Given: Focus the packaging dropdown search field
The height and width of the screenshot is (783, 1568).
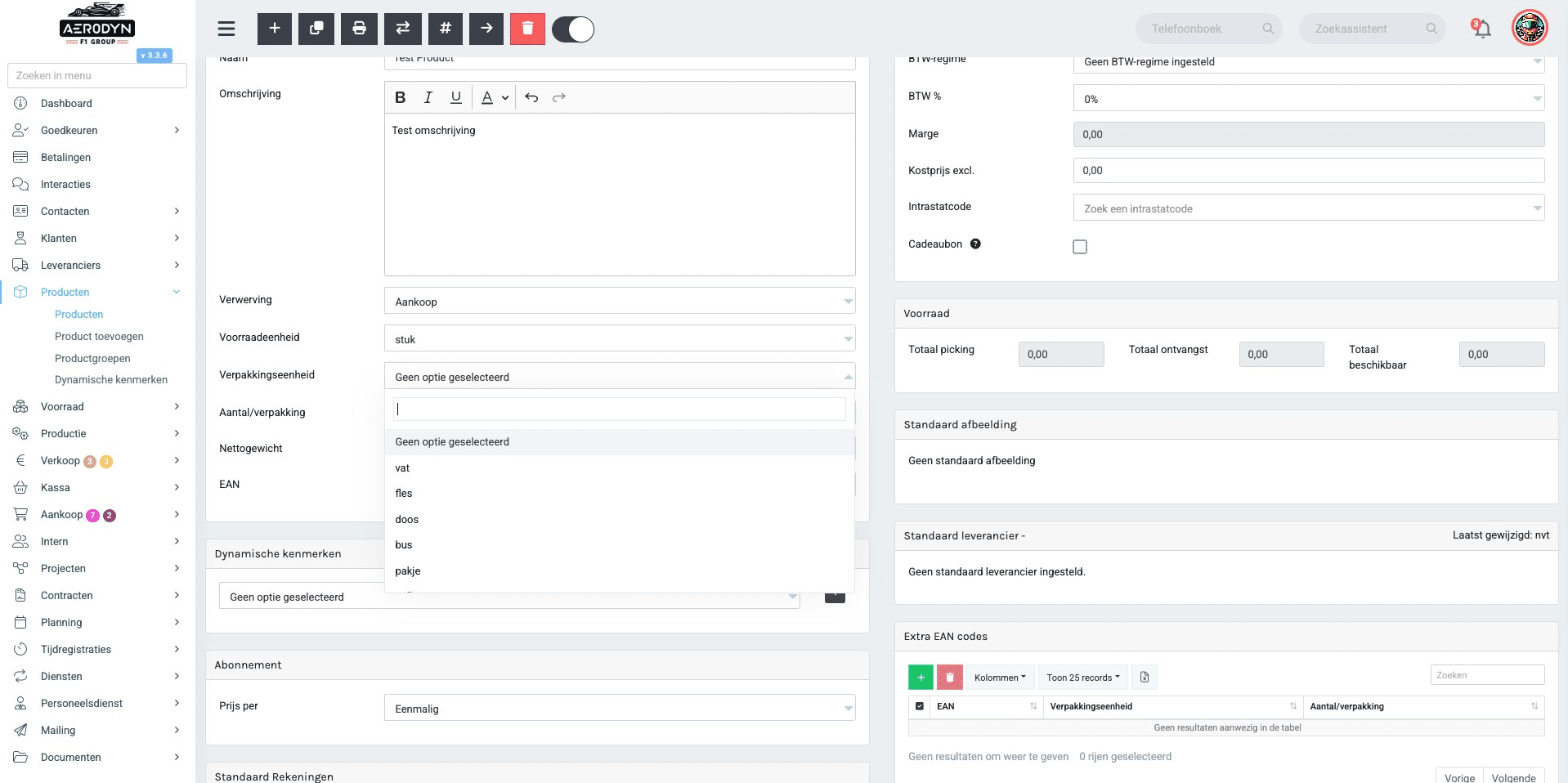Looking at the screenshot, I should pyautogui.click(x=620, y=409).
